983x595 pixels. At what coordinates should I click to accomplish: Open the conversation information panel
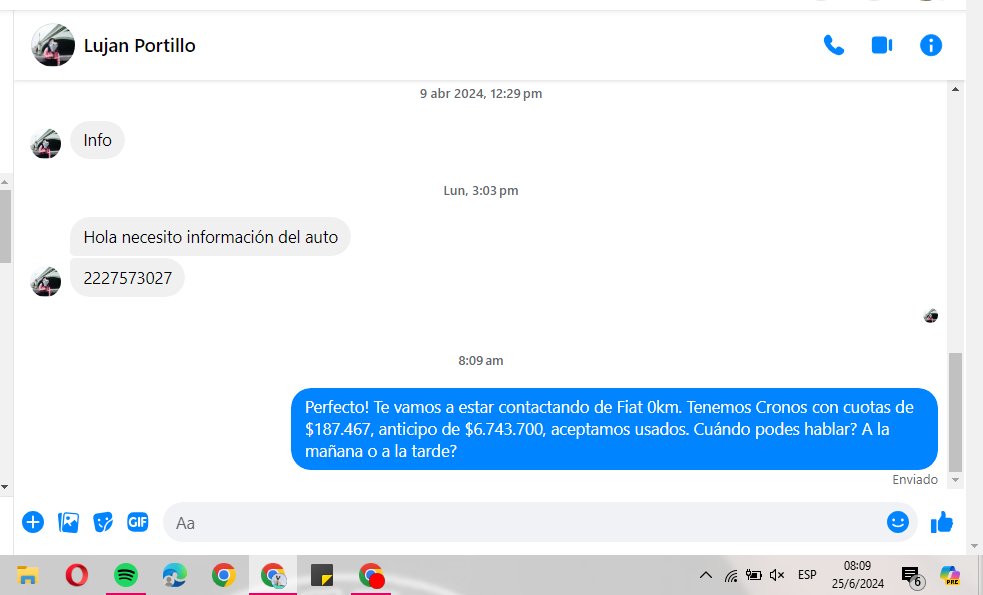coord(931,45)
